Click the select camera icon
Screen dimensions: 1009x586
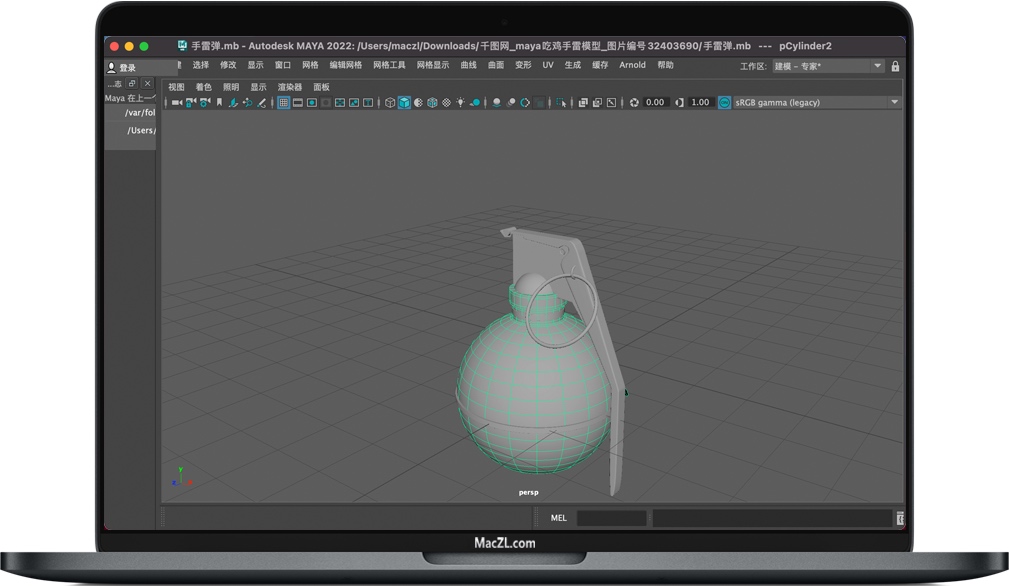point(176,102)
